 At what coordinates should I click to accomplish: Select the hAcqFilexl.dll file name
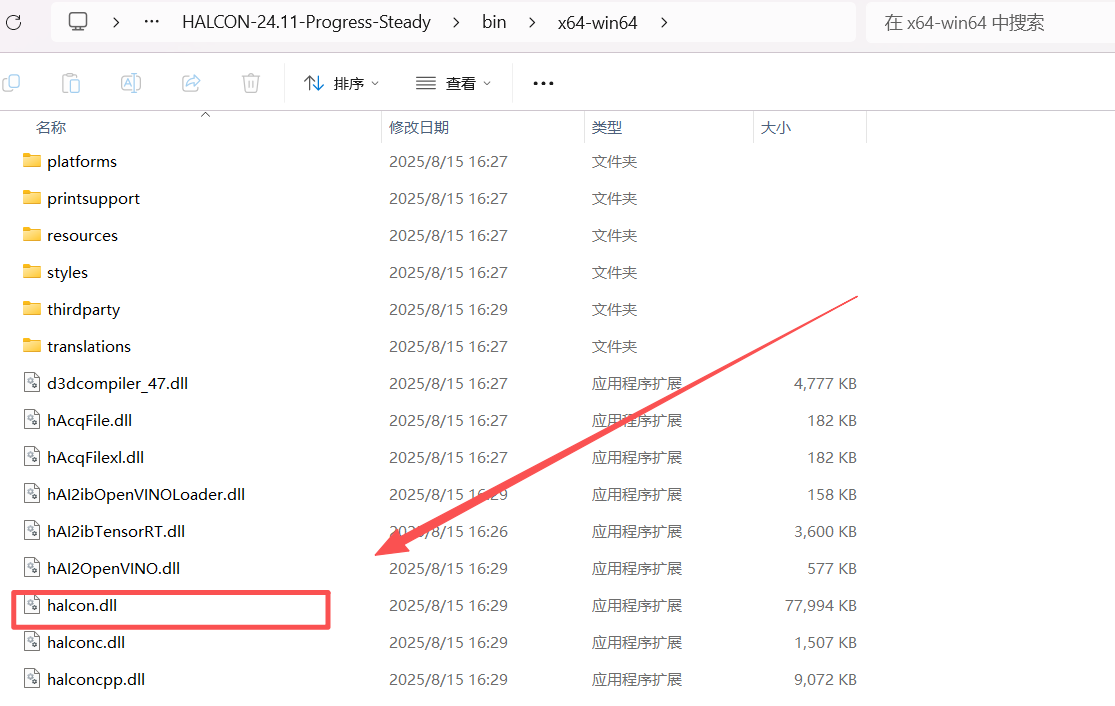95,458
